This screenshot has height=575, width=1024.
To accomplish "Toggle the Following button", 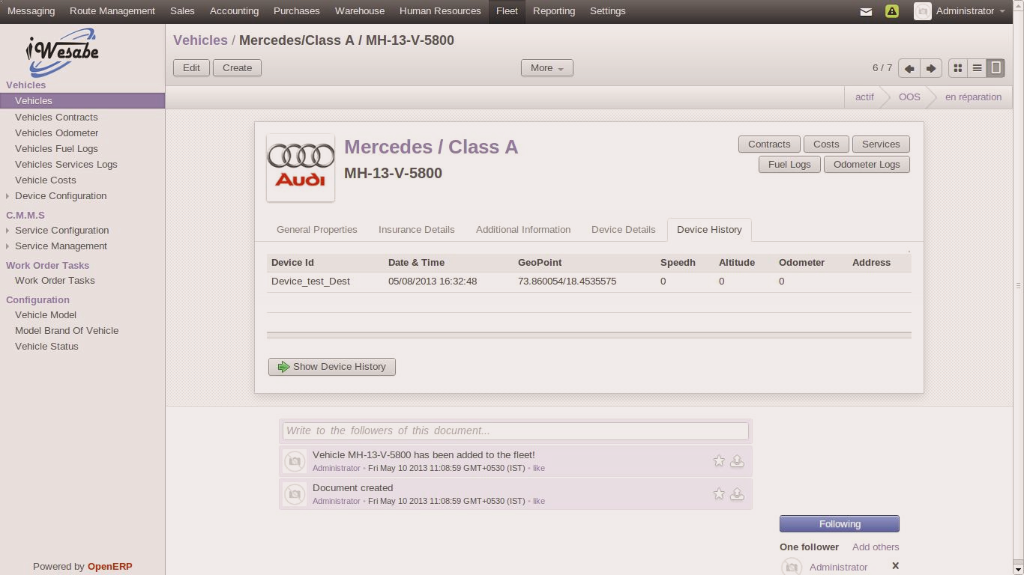I will pos(839,524).
